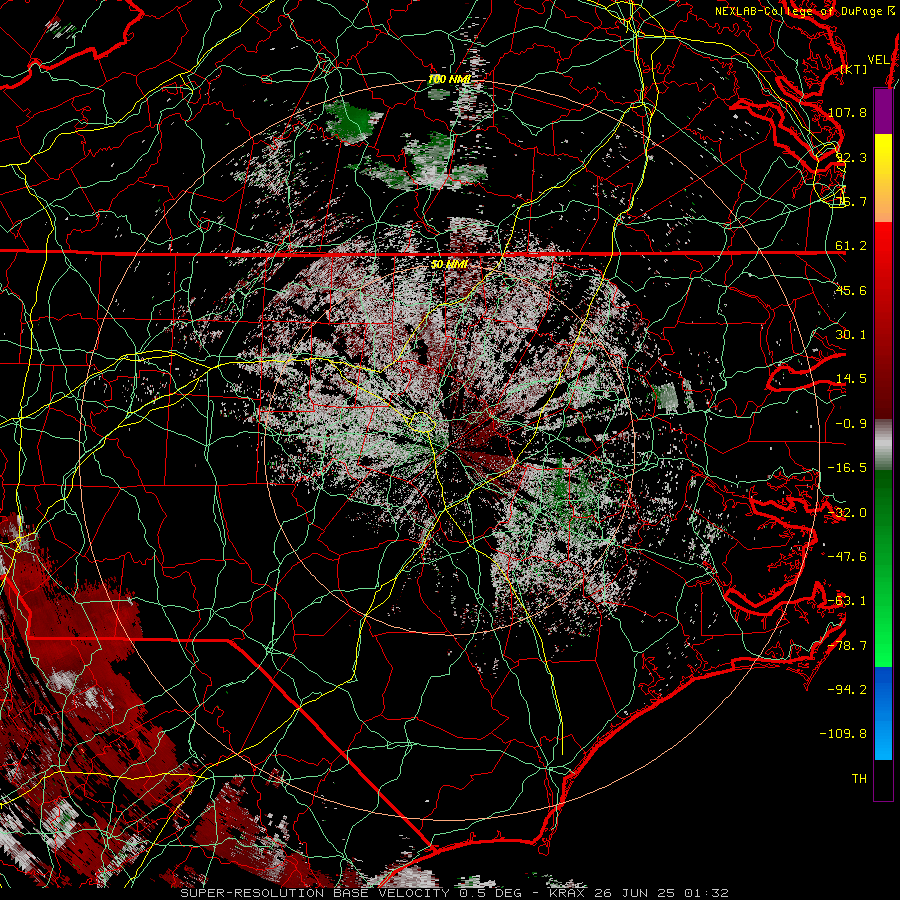This screenshot has height=900, width=900.
Task: Click the 92.3 velocity scale value
Action: [851, 157]
